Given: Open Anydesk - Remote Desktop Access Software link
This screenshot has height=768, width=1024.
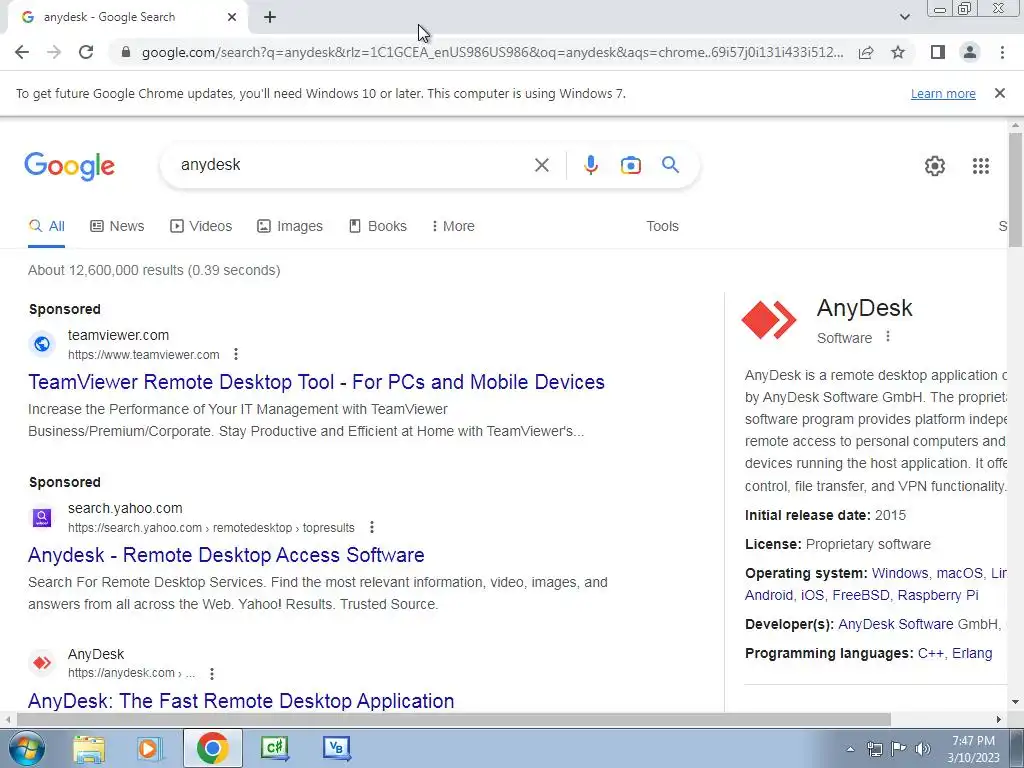Looking at the screenshot, I should click(x=226, y=555).
